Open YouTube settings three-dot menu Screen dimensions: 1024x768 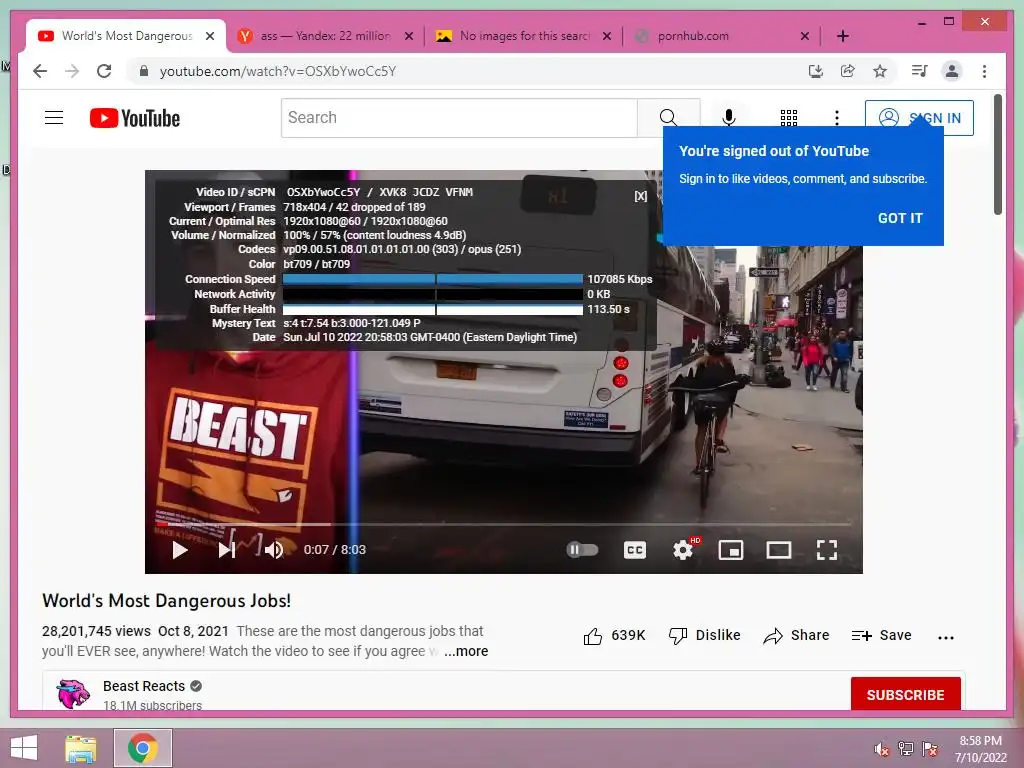837,118
